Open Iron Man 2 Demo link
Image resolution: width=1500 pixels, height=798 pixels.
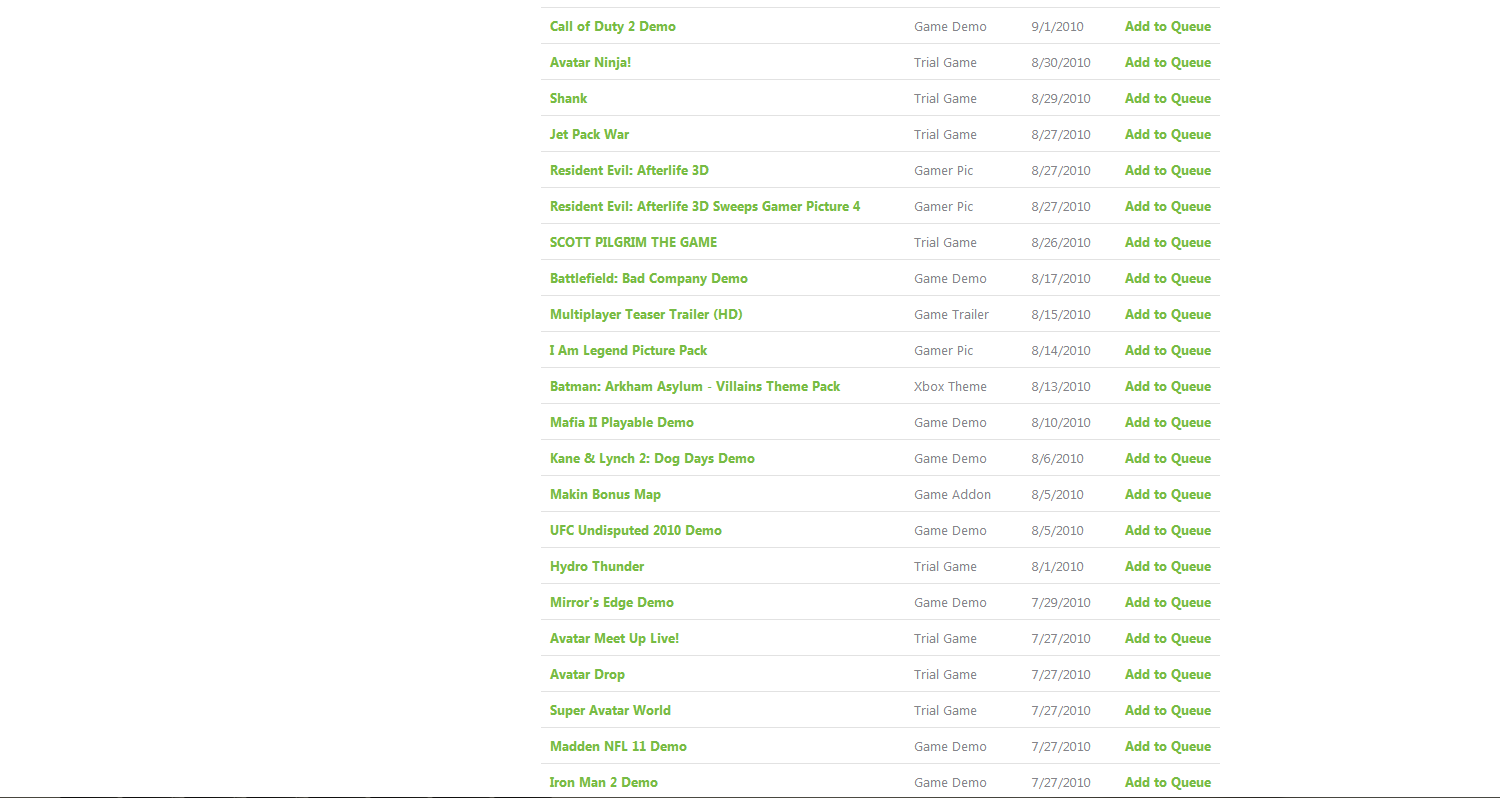(603, 783)
